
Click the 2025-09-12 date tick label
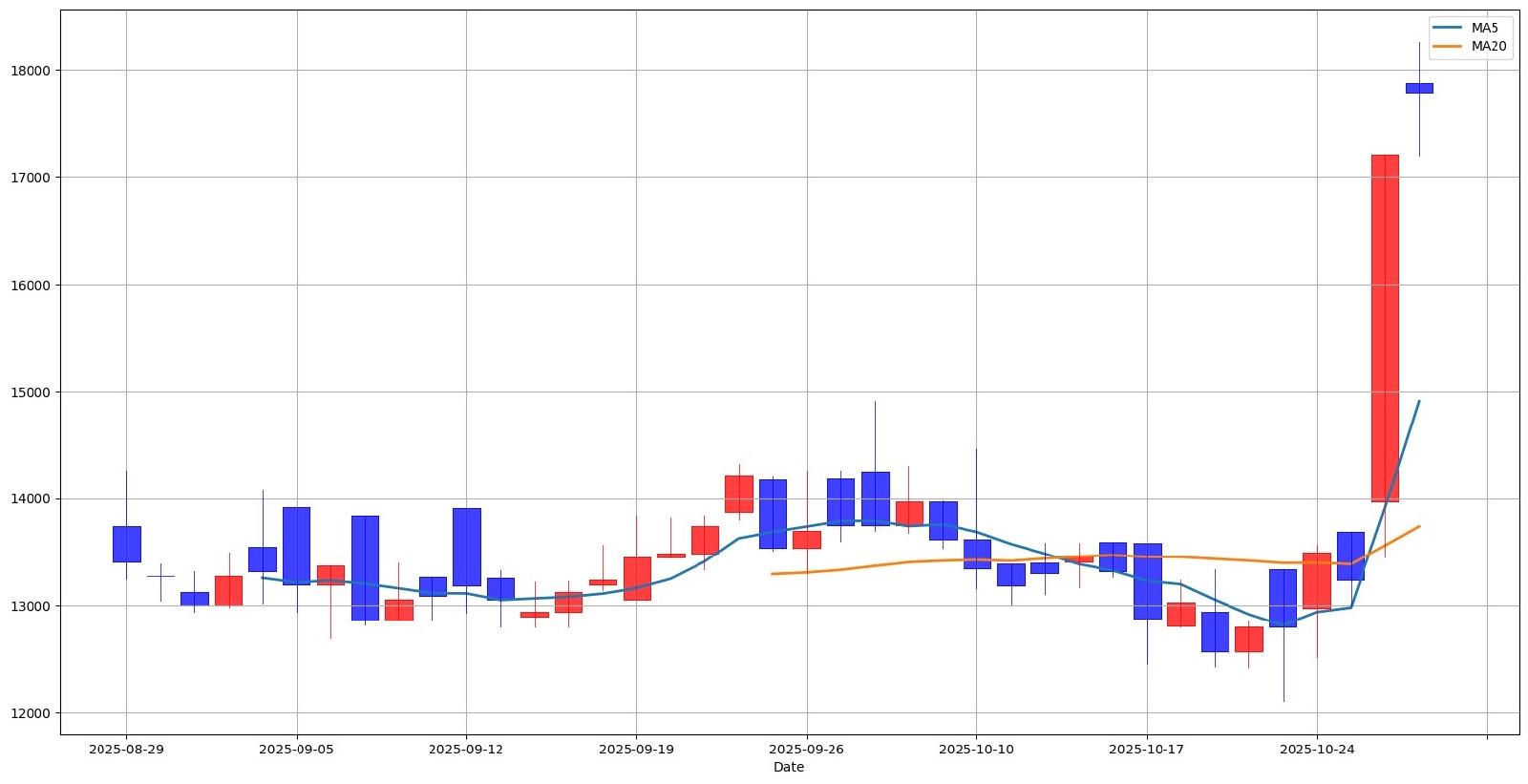(466, 751)
